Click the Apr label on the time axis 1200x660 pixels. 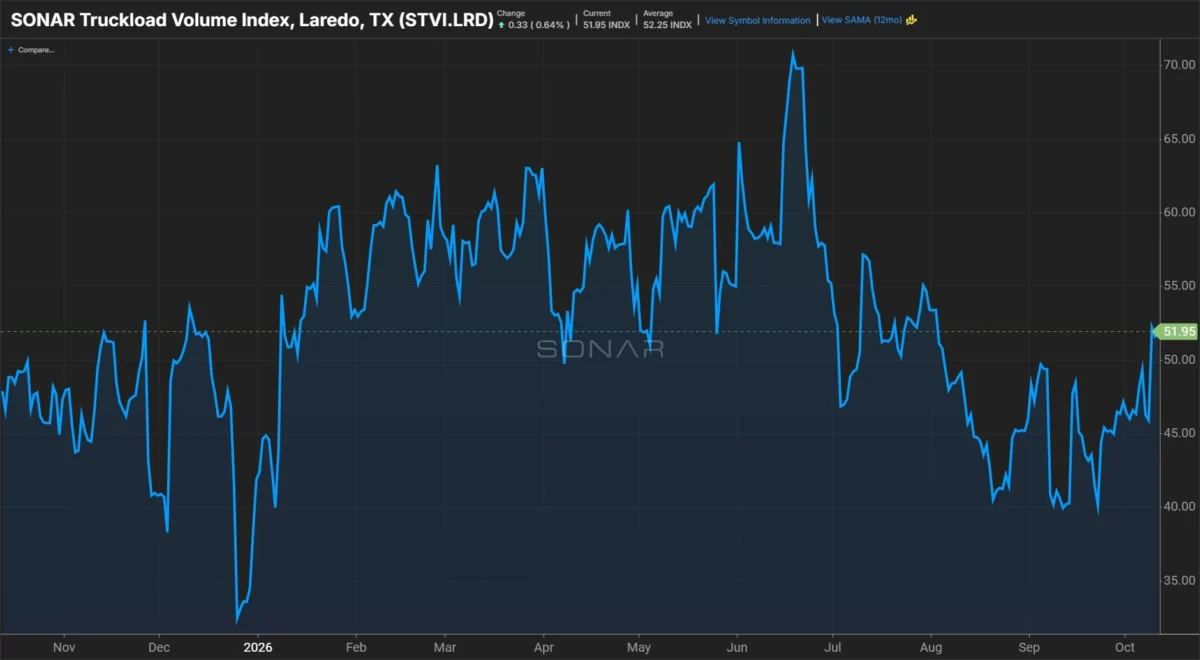(544, 648)
